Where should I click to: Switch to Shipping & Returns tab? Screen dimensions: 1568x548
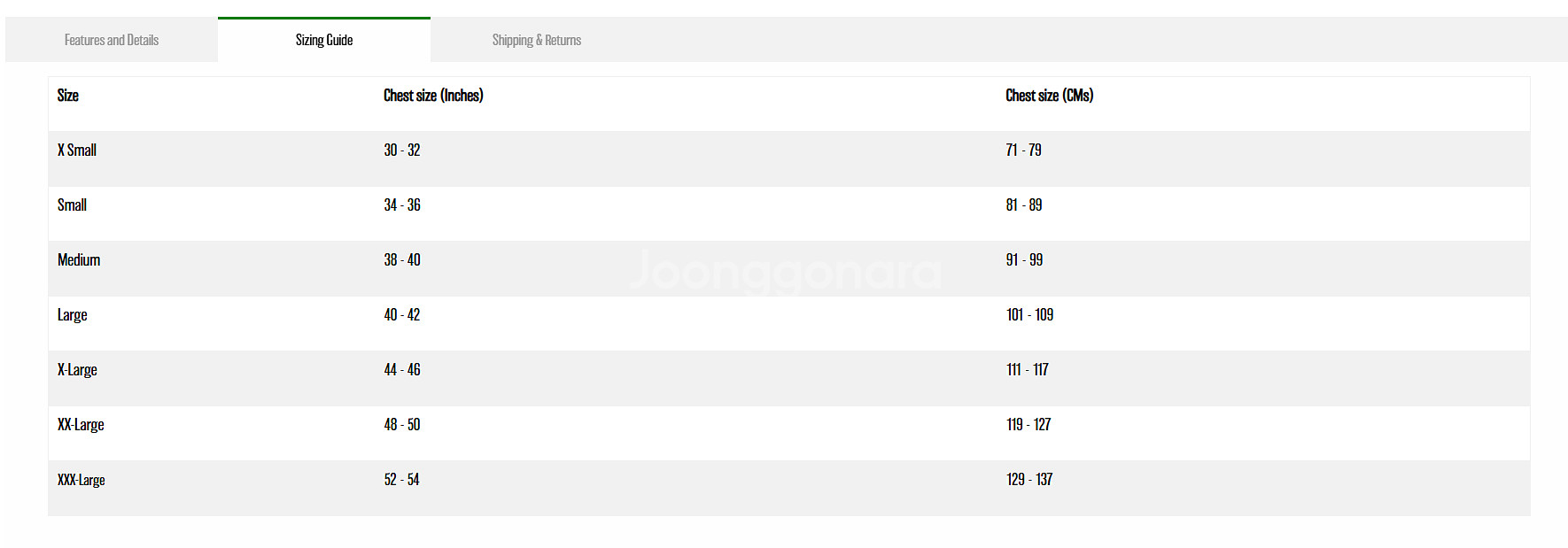(x=537, y=40)
